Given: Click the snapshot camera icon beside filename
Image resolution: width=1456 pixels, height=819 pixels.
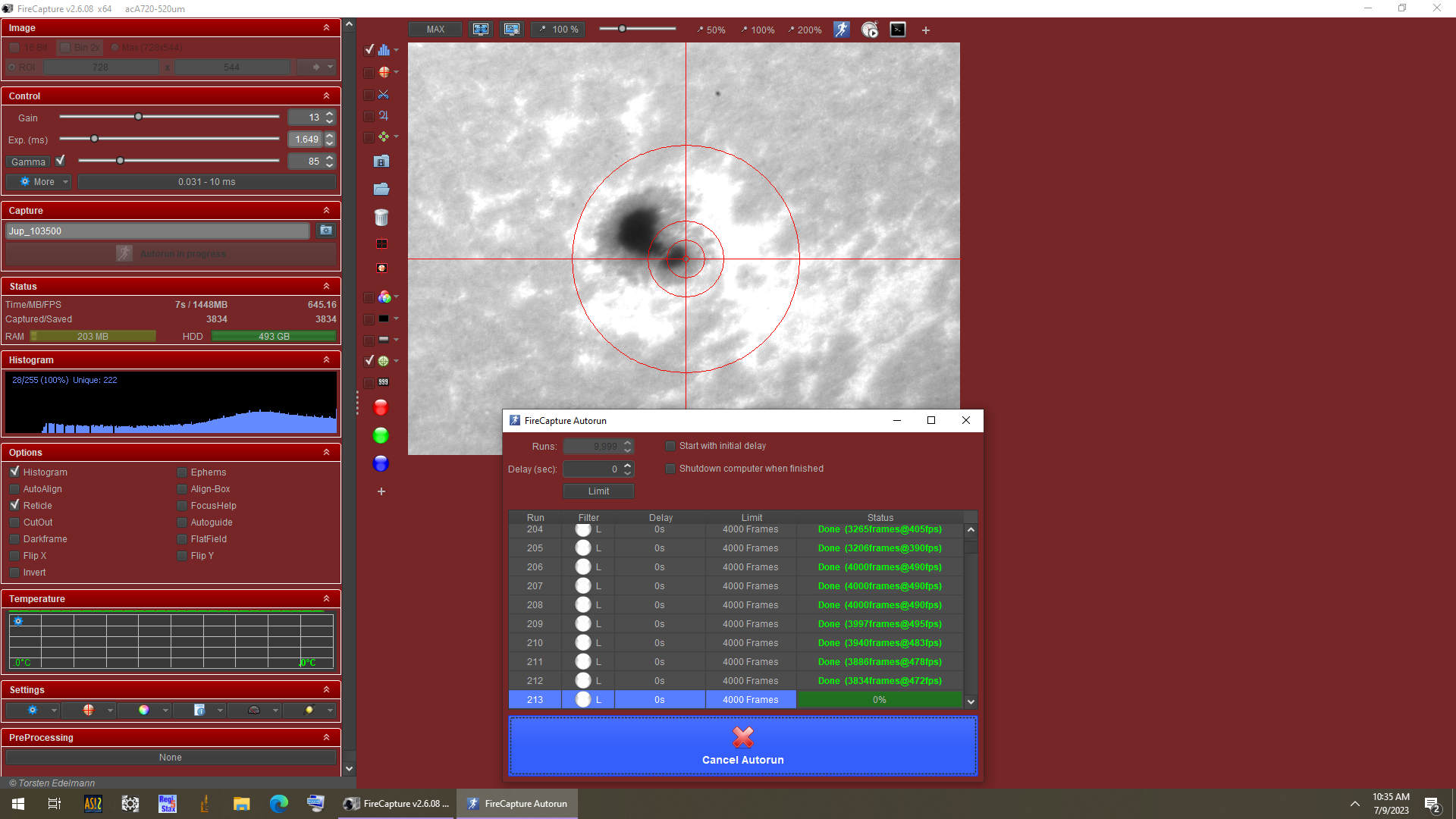Looking at the screenshot, I should [x=326, y=231].
